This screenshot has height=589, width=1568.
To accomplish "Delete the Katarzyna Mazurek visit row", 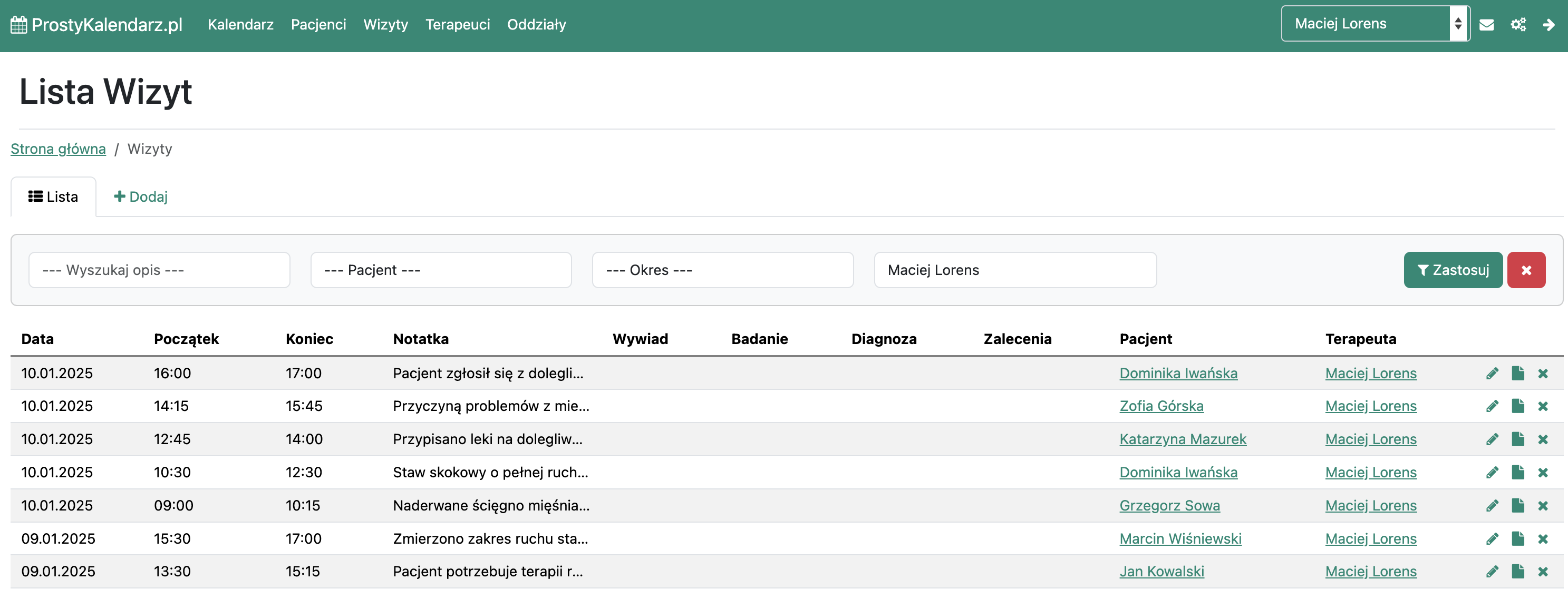I will [x=1543, y=439].
